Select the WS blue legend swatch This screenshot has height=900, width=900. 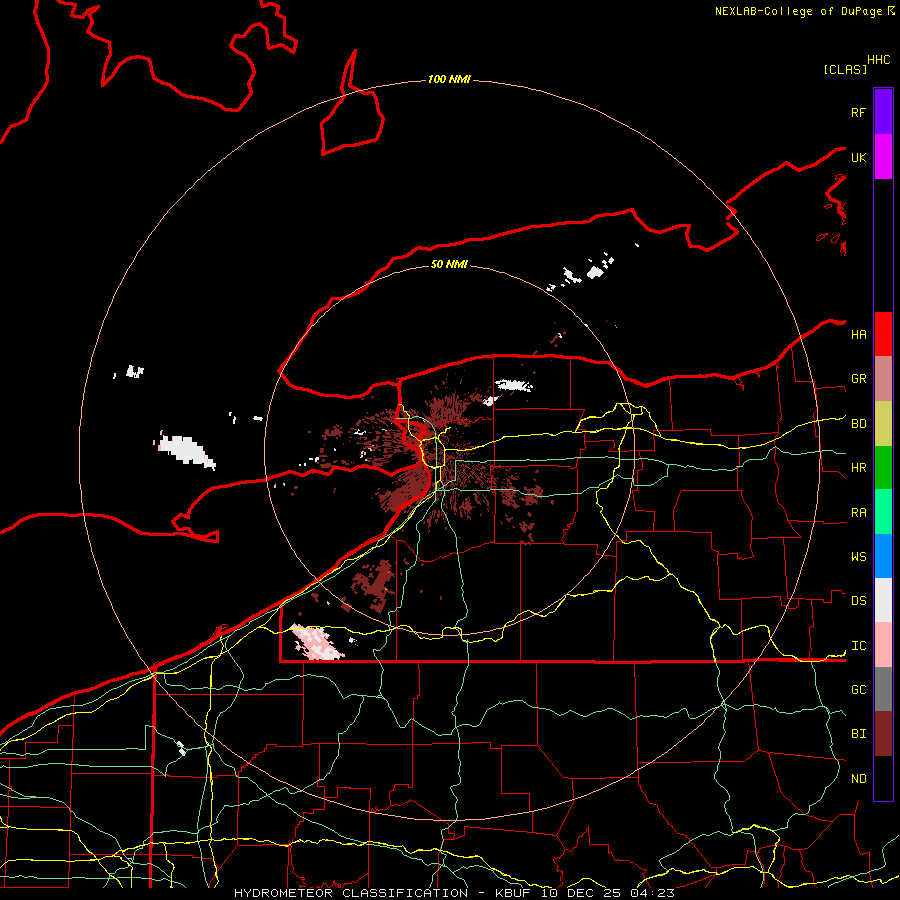[x=883, y=556]
